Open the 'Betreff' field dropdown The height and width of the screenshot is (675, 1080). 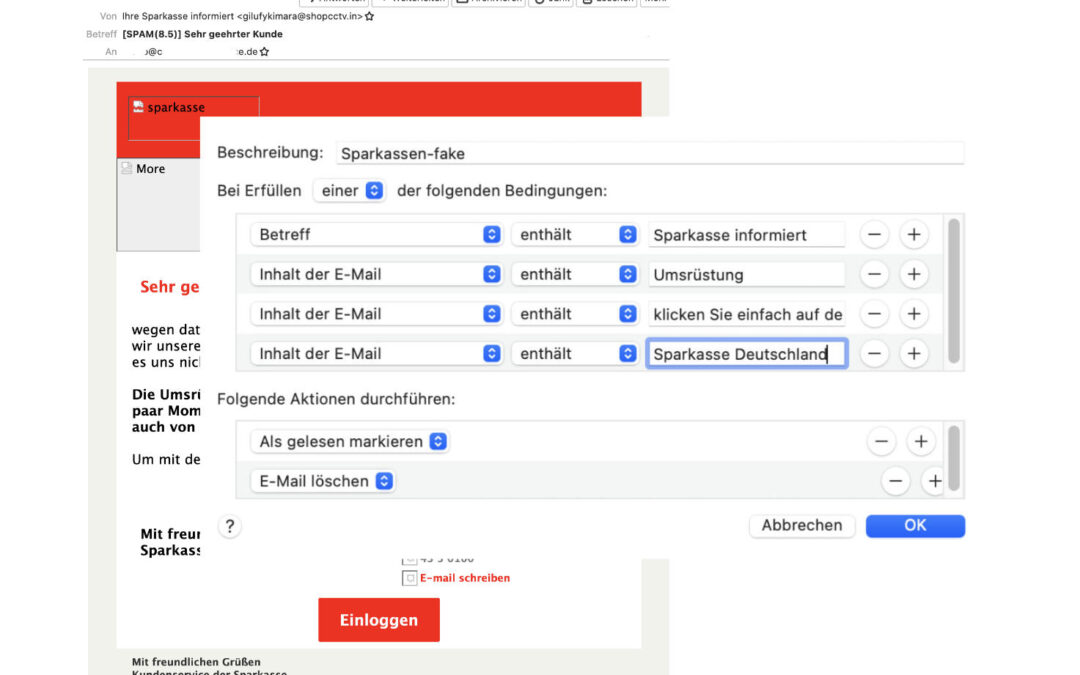pyautogui.click(x=376, y=235)
